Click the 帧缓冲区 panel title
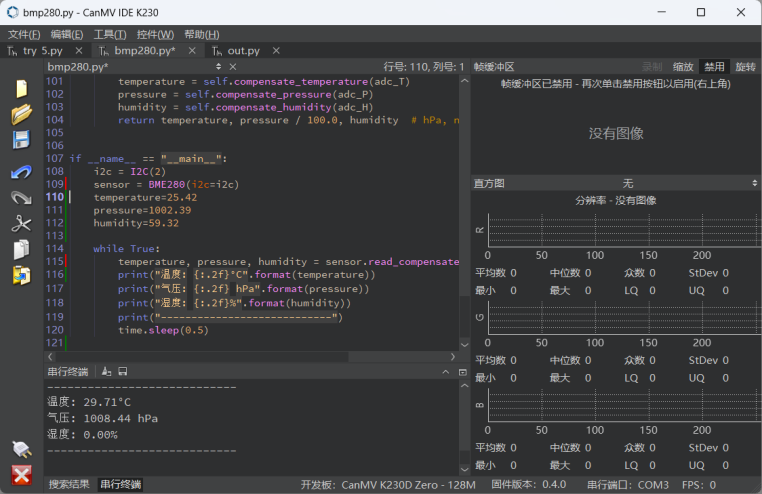The width and height of the screenshot is (762, 494). click(494, 67)
